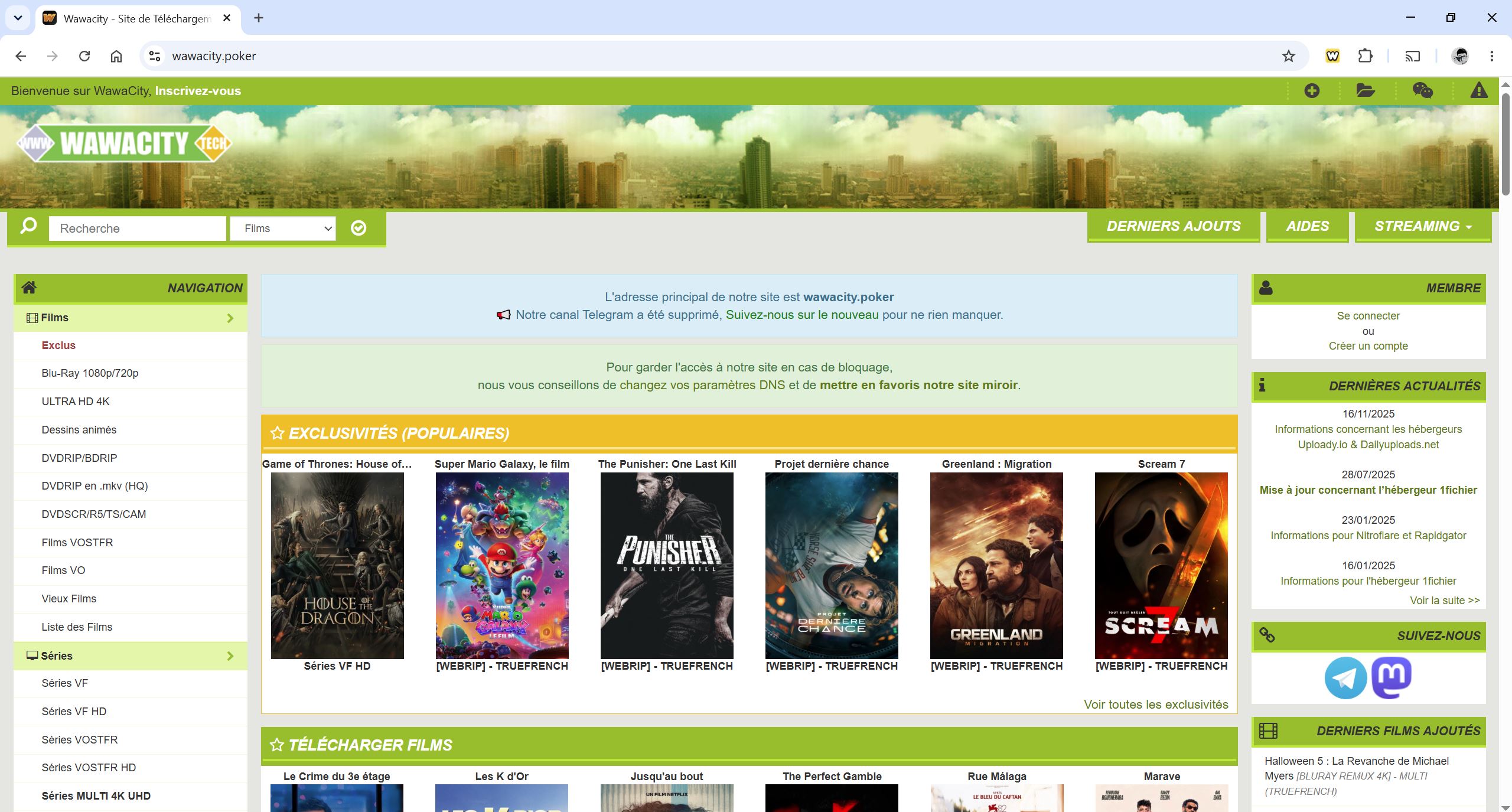
Task: Expand the Films navigation section chevron
Action: click(x=230, y=318)
